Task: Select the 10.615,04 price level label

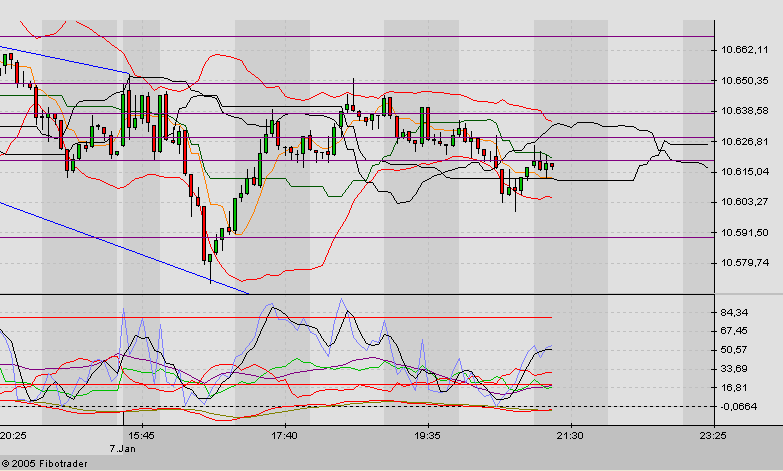Action: 744,172
